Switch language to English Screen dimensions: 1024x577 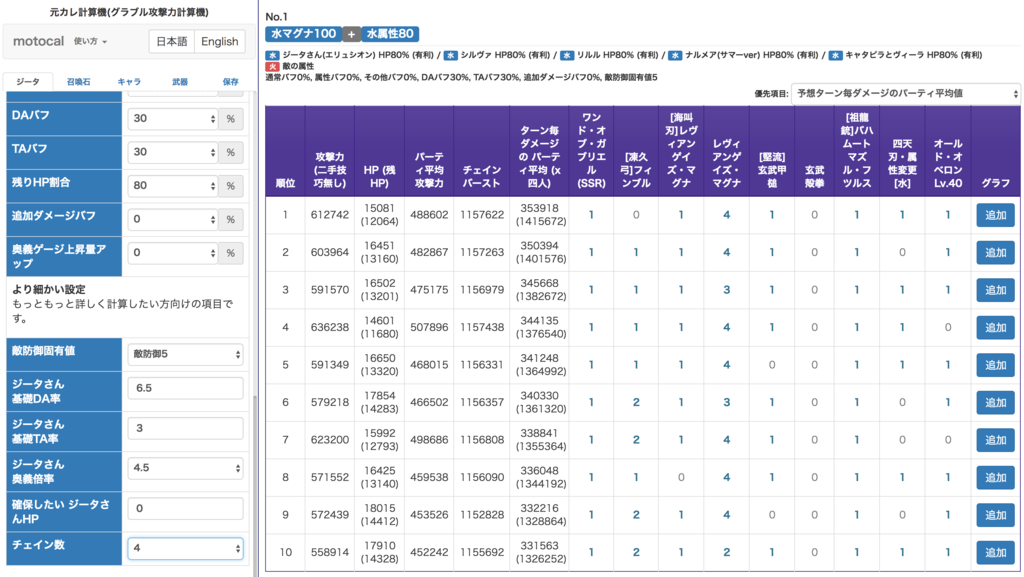coord(219,41)
